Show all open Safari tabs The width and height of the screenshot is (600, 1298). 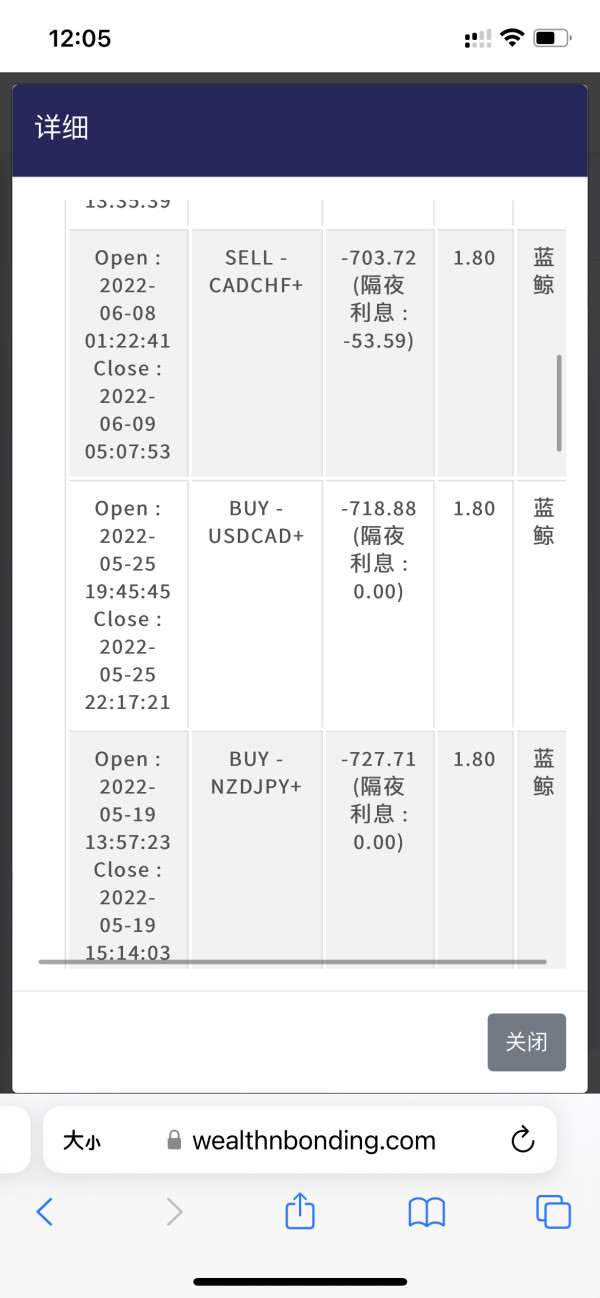tap(553, 1212)
